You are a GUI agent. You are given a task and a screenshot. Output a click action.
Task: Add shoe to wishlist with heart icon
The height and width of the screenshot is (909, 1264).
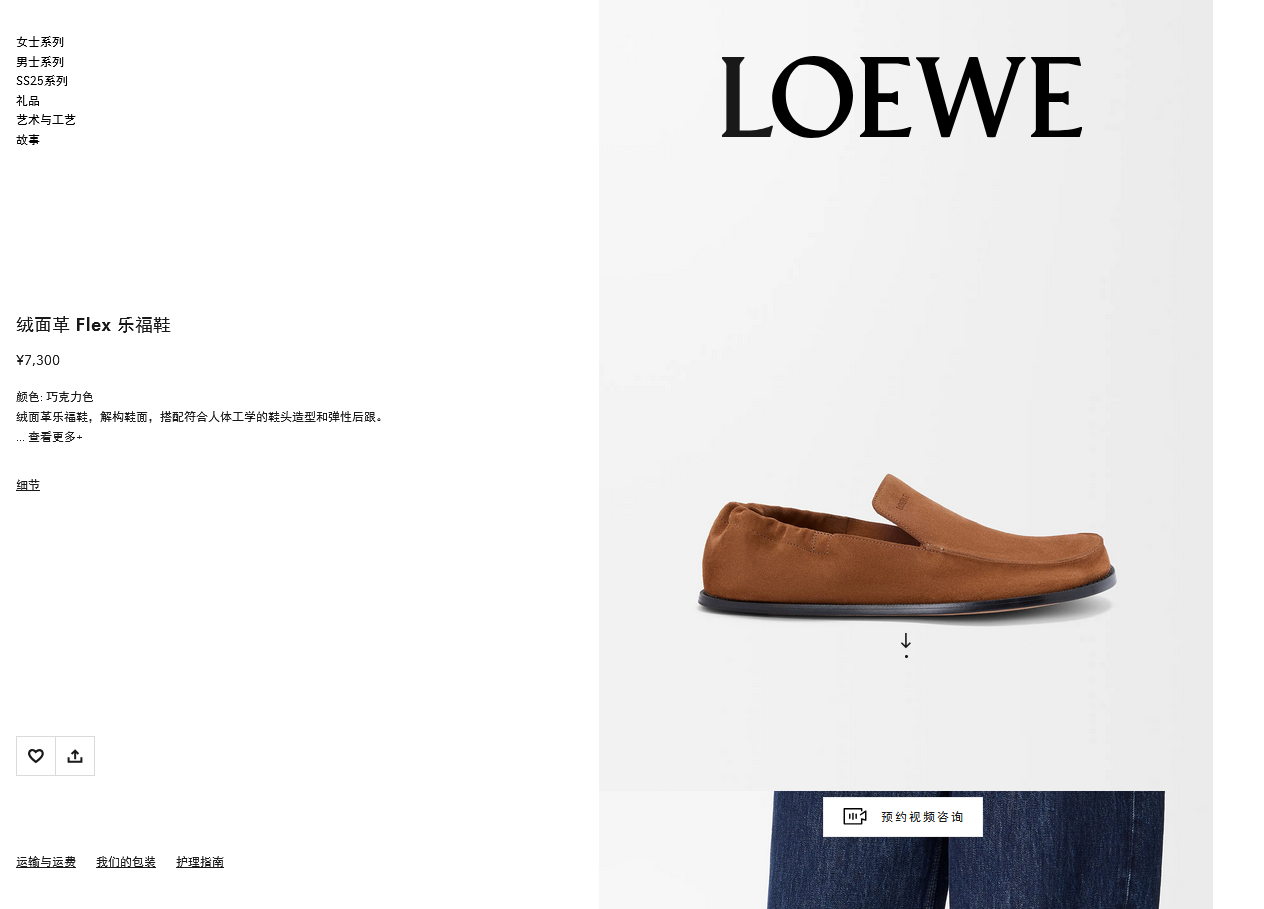pos(36,756)
